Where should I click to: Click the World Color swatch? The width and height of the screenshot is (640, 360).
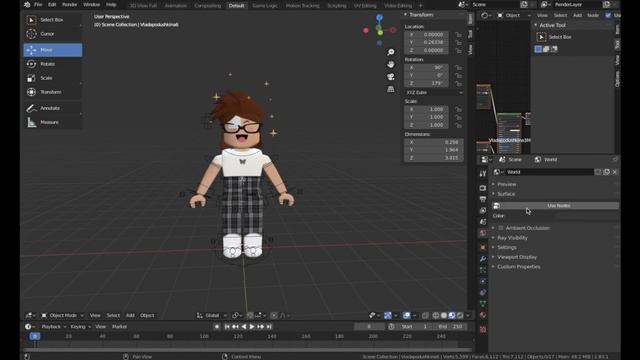[588, 216]
